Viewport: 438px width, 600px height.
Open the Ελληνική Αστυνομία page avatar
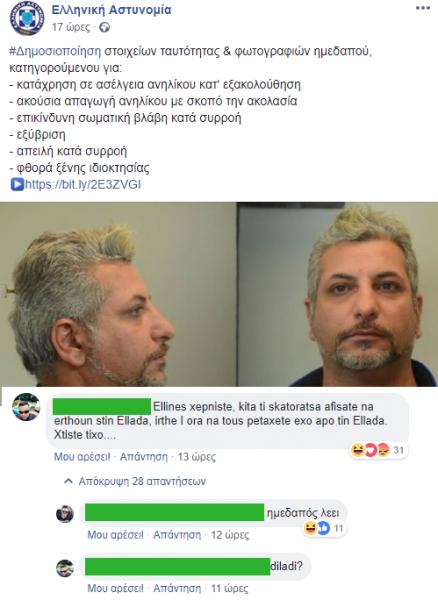pos(27,18)
